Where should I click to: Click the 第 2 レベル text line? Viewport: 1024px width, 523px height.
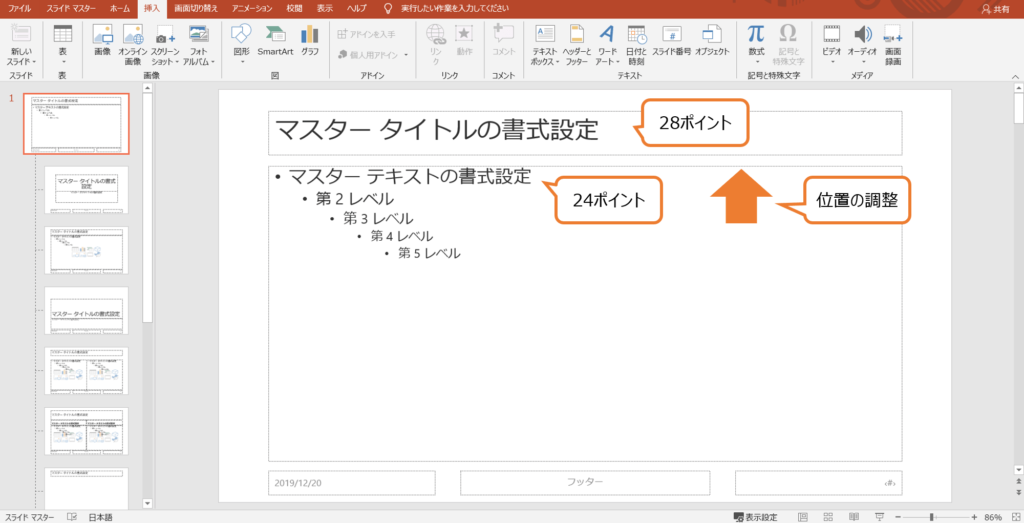(x=355, y=198)
